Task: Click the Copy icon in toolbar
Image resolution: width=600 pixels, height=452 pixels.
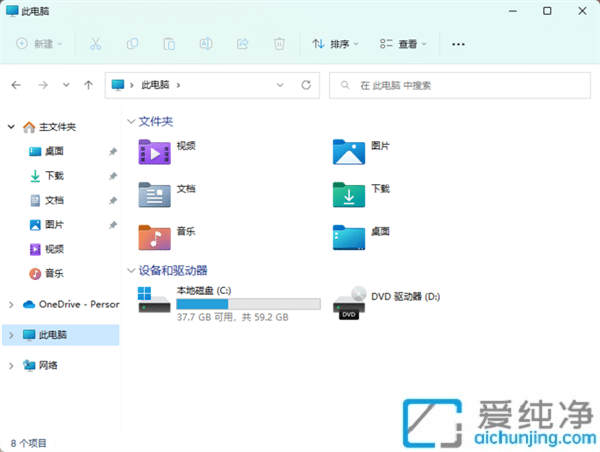Action: [x=132, y=44]
